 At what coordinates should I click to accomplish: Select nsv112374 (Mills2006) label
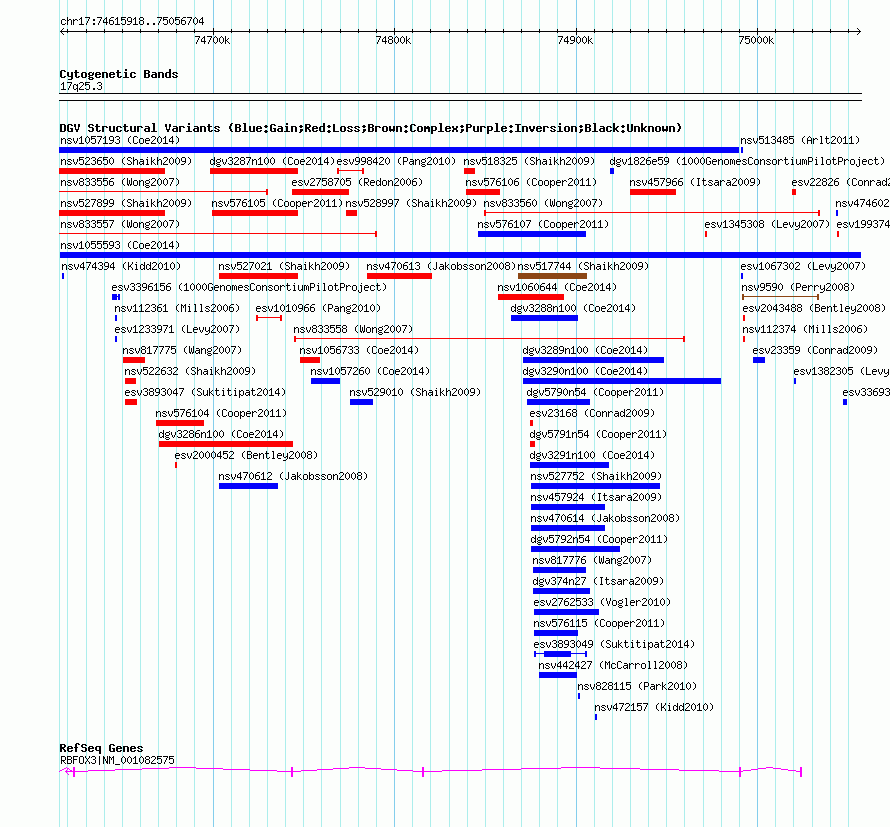tap(805, 329)
